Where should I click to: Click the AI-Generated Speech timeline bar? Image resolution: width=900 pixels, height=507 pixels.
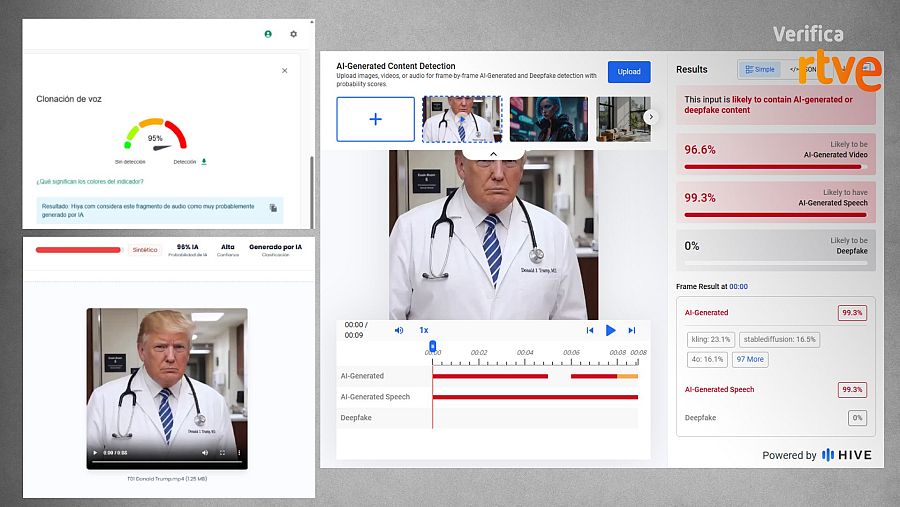point(535,397)
